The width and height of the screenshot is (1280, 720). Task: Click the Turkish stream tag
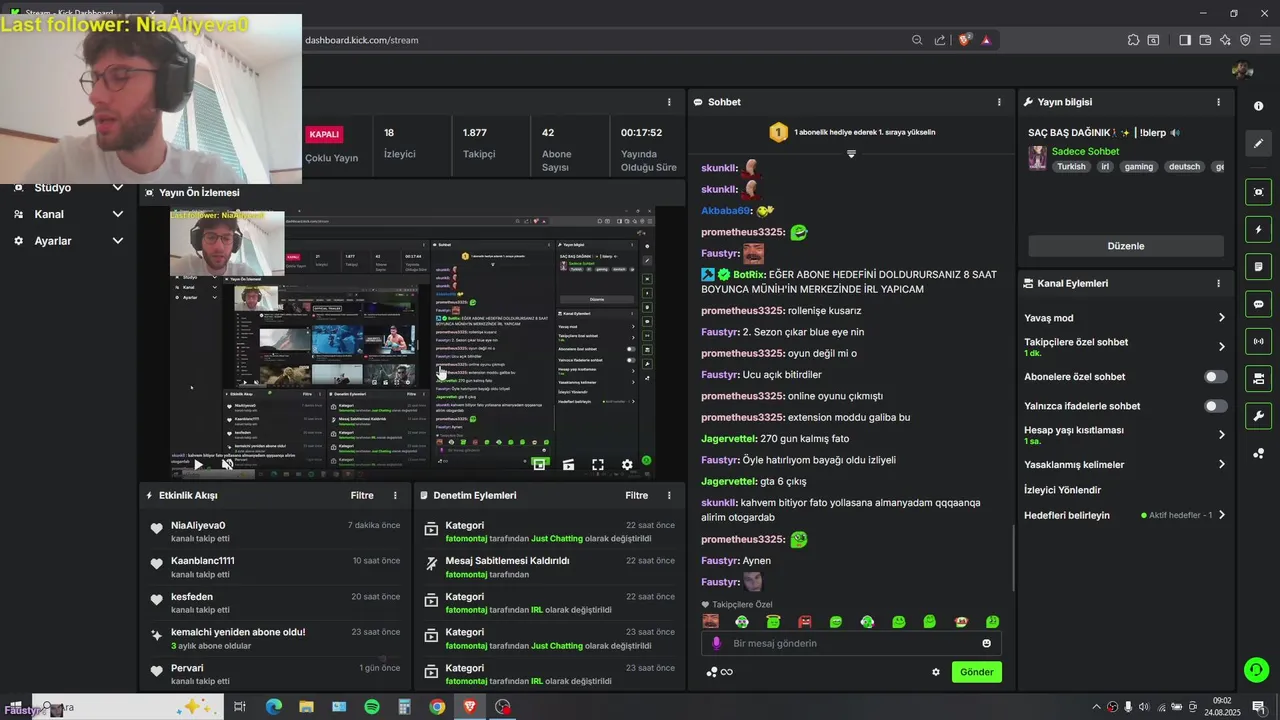pos(1071,167)
